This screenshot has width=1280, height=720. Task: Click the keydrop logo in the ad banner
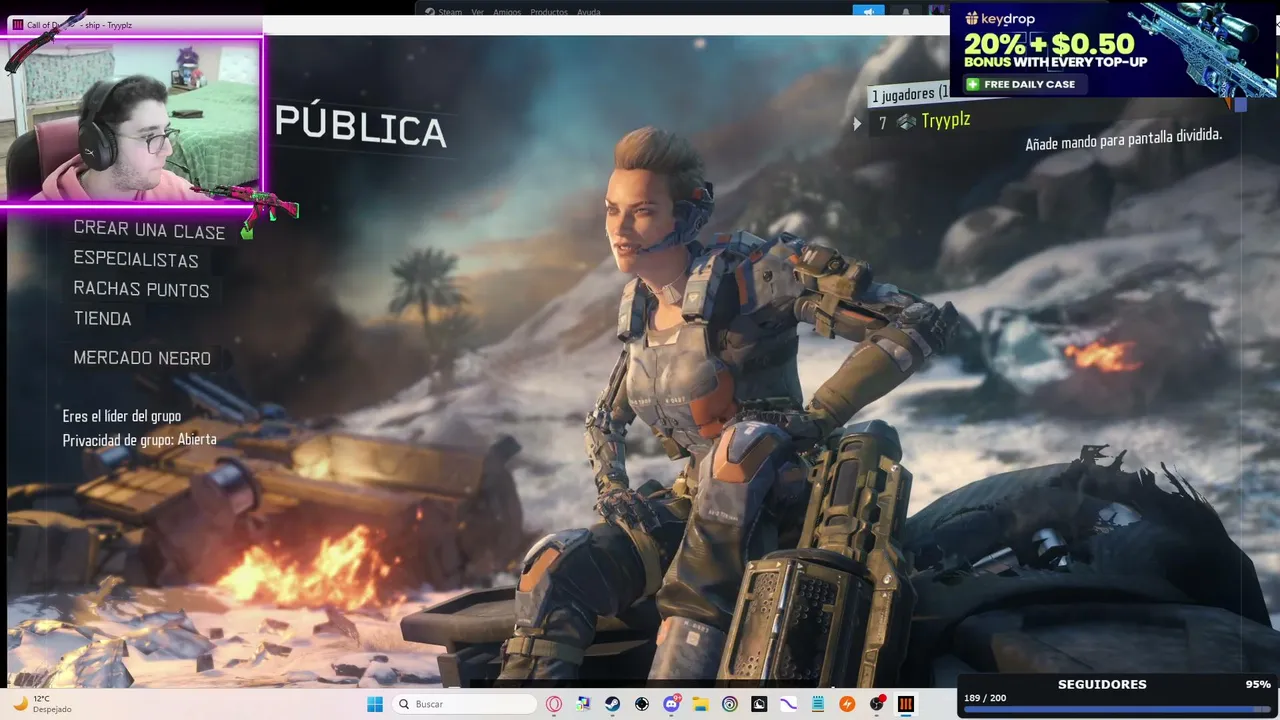point(1000,19)
